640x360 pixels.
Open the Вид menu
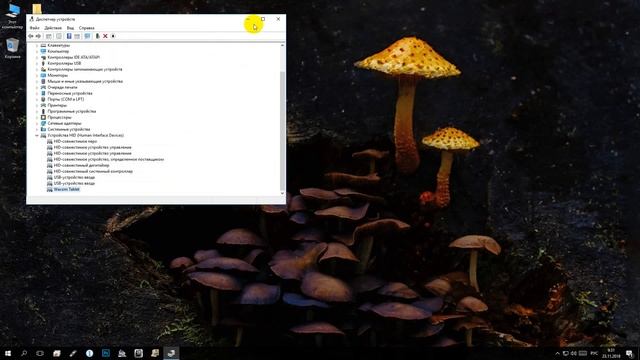[x=70, y=28]
